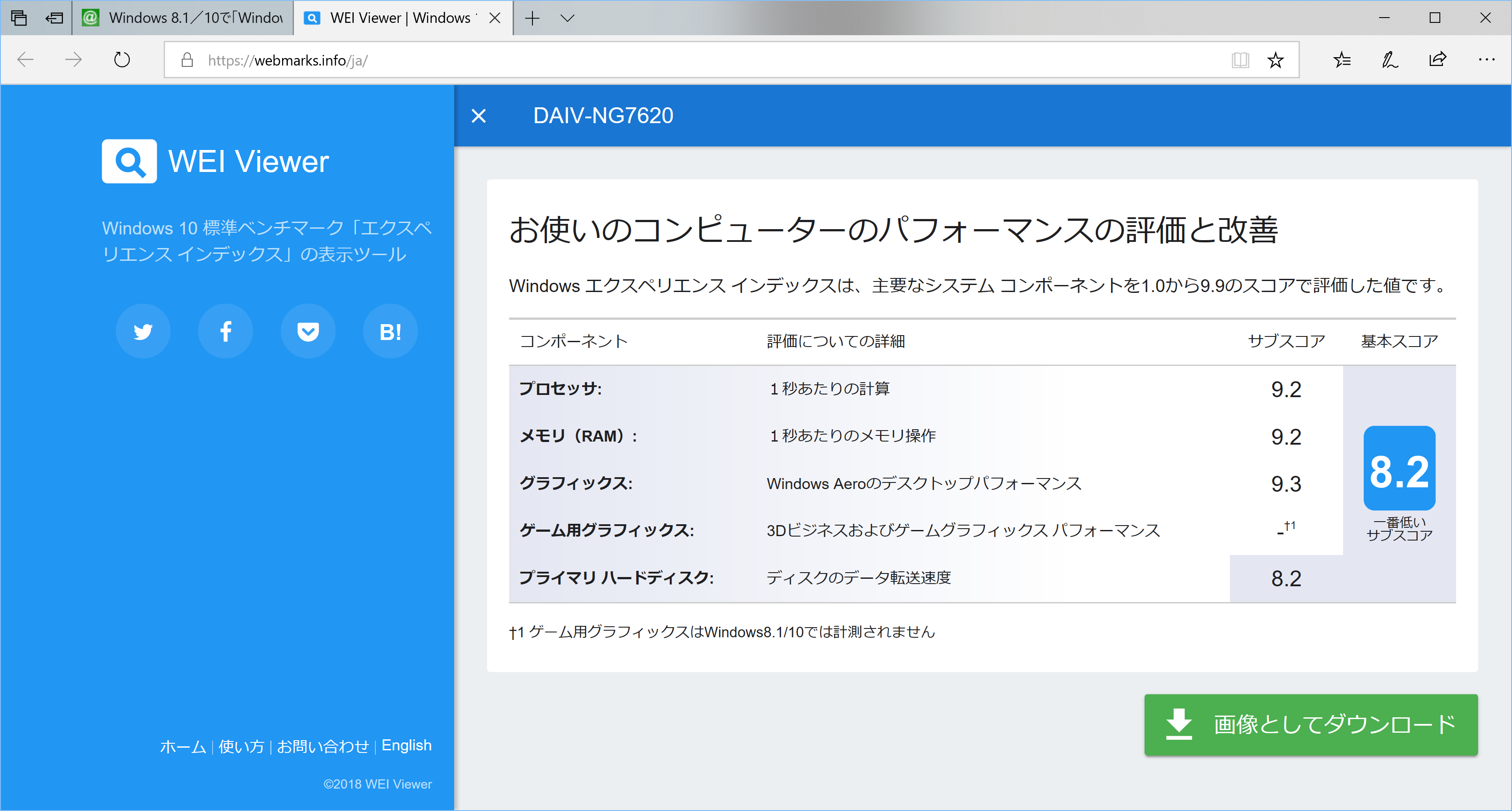Click the 一番低いサブスコア caption
This screenshot has width=1512, height=811.
click(1399, 529)
